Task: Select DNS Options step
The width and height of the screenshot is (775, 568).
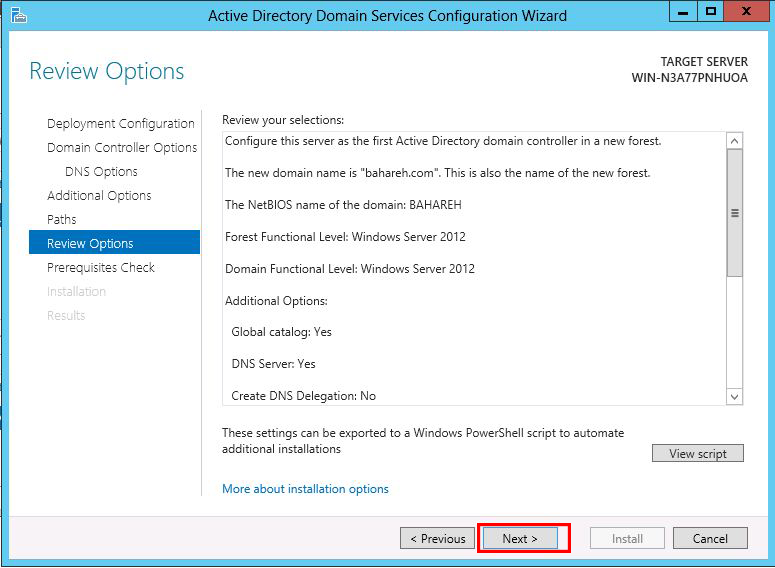Action: coord(101,172)
